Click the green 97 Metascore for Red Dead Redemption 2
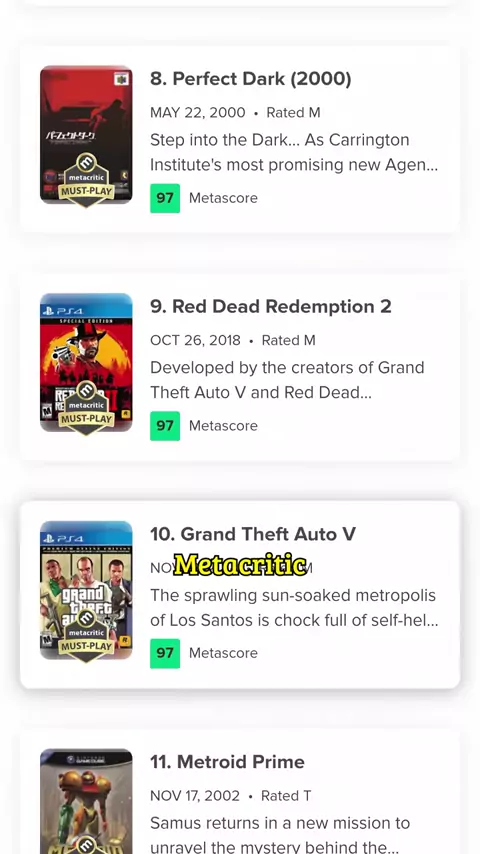The height and width of the screenshot is (854, 480). (x=165, y=425)
